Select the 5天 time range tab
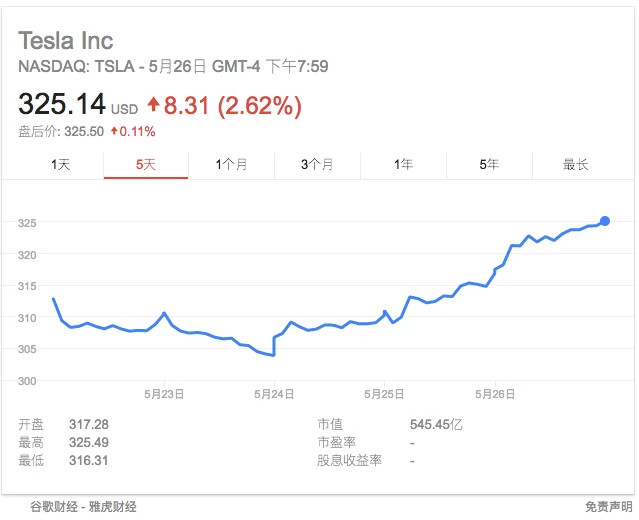Viewport: 639px width, 520px height. click(x=146, y=165)
